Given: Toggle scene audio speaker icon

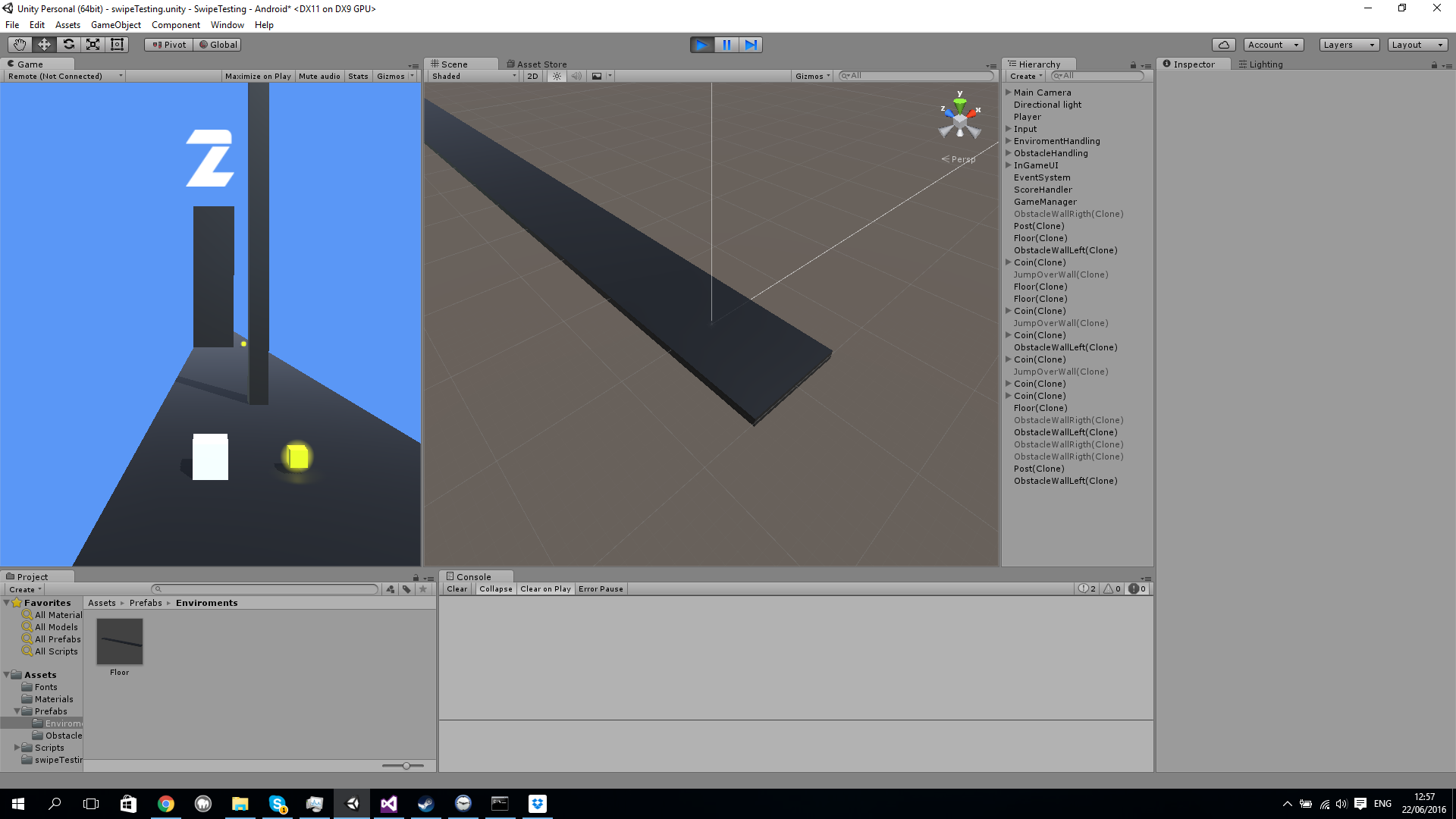Looking at the screenshot, I should coord(576,76).
